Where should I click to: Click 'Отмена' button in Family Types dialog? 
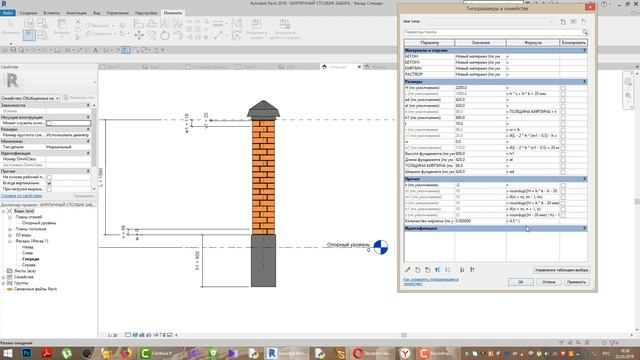tap(549, 282)
